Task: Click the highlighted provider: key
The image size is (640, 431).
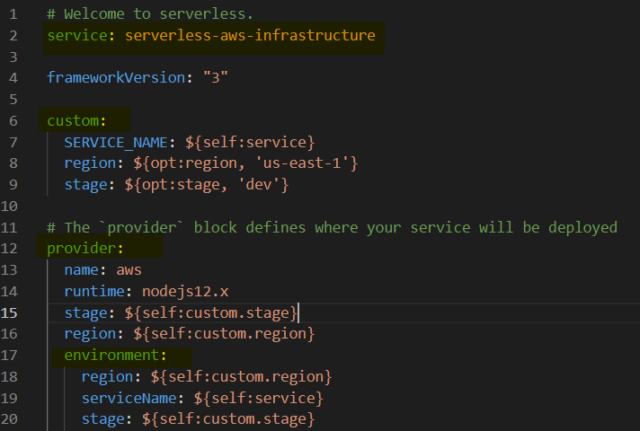Action: (85, 248)
